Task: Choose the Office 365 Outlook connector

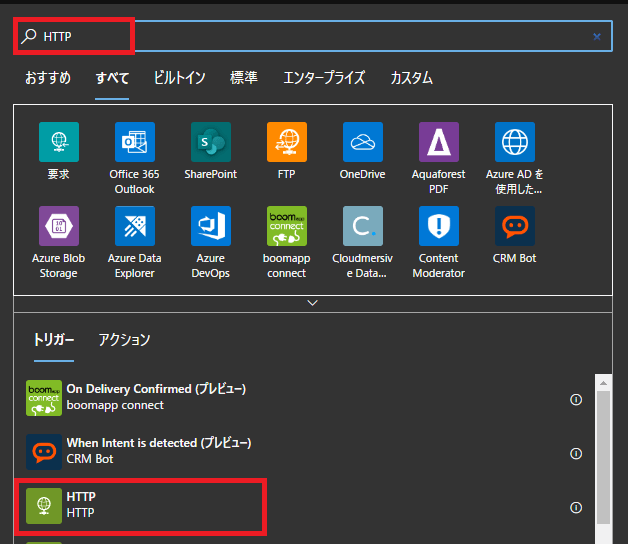Action: pyautogui.click(x=135, y=142)
